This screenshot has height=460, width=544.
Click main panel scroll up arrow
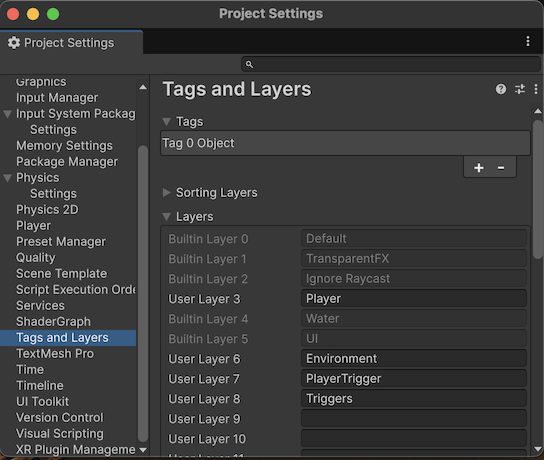538,111
